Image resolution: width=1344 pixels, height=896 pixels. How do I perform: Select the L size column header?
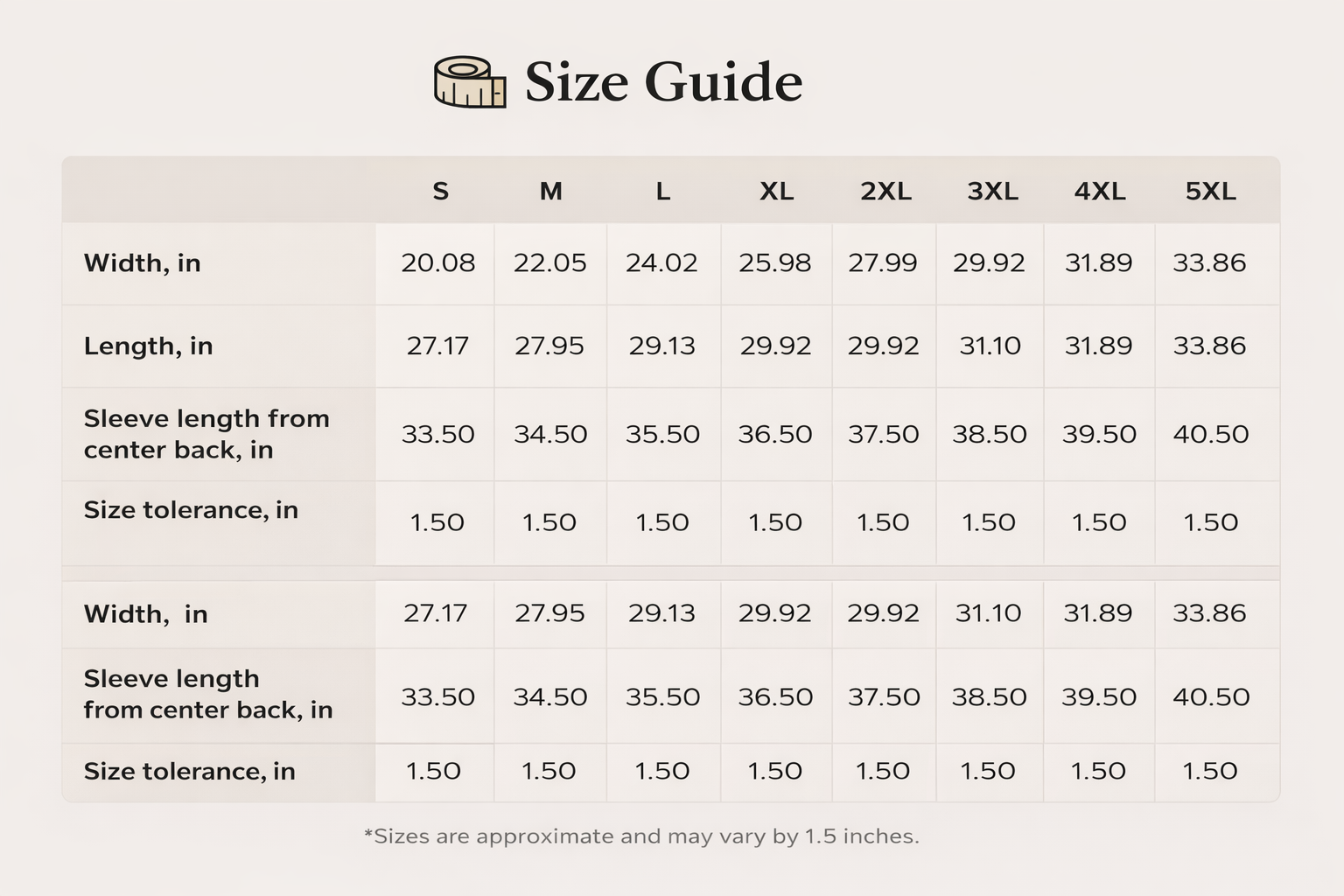coord(663,192)
